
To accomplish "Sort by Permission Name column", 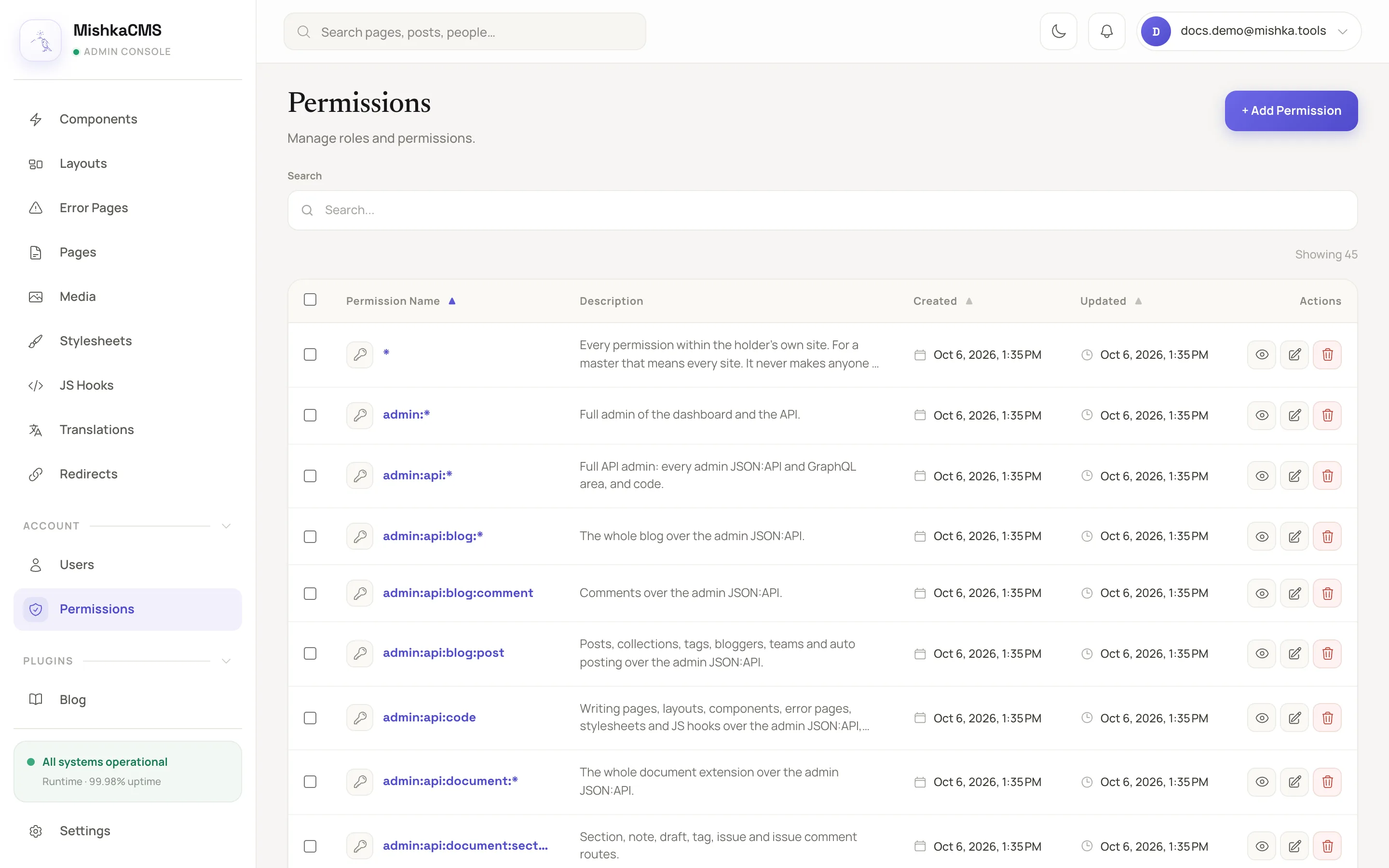I will point(401,301).
